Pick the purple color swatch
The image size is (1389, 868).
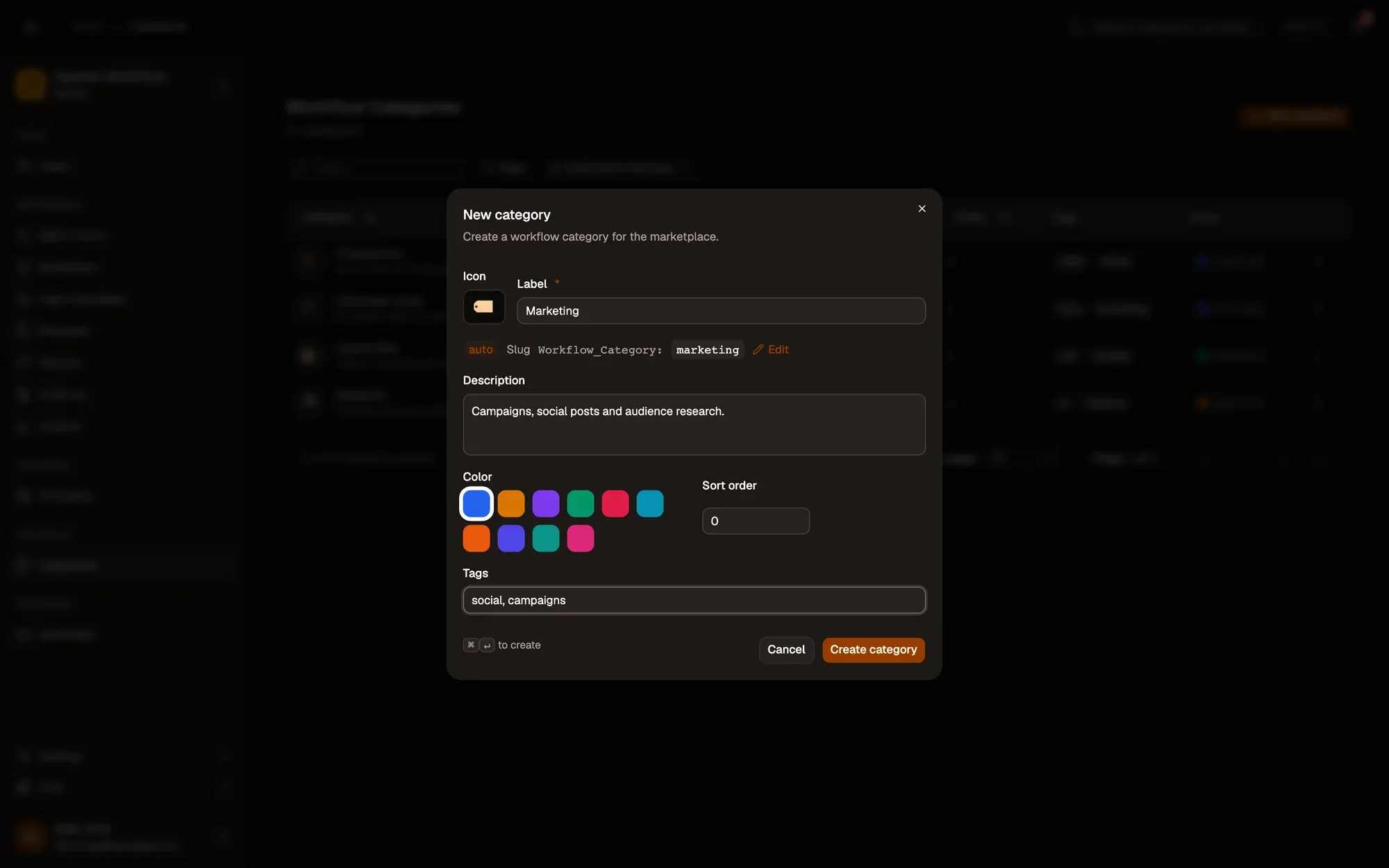pos(546,503)
